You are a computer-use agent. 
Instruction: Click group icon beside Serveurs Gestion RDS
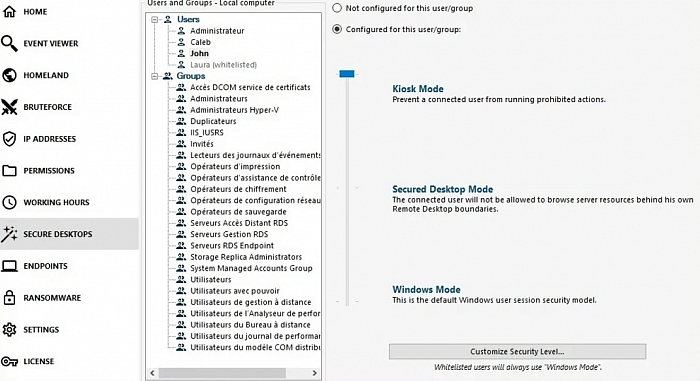(181, 234)
